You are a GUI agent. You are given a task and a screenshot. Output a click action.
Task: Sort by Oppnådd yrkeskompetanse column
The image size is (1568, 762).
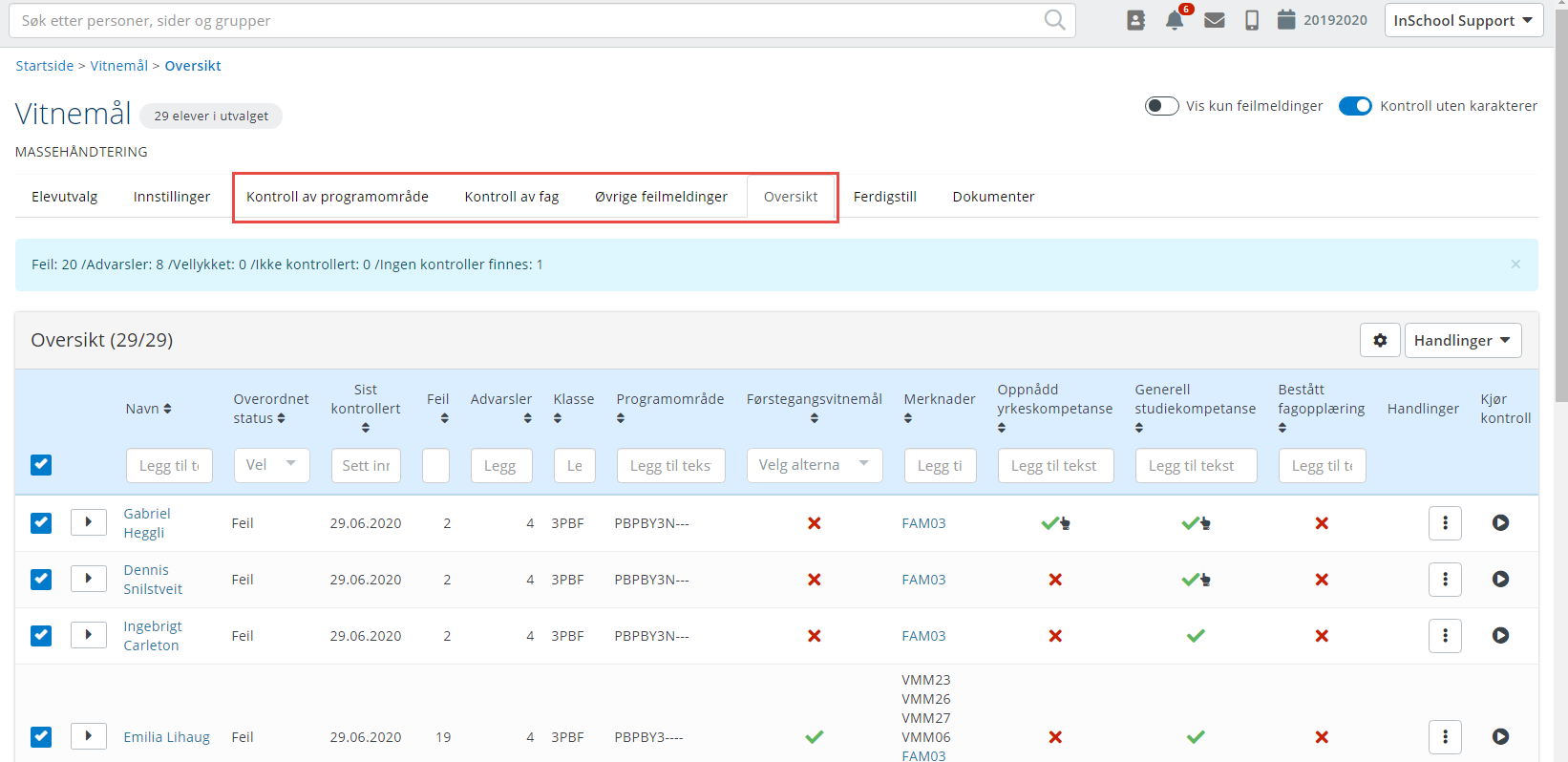(x=1002, y=428)
